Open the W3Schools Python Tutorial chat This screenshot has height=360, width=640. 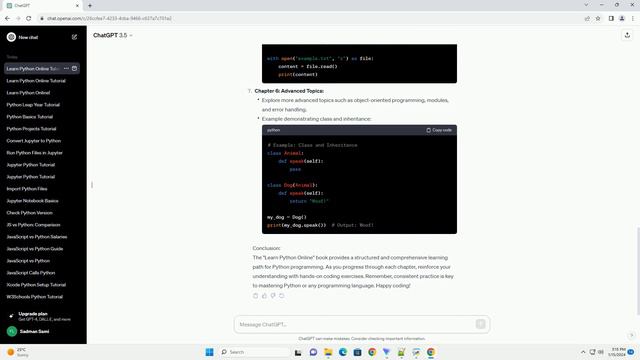click(x=35, y=297)
